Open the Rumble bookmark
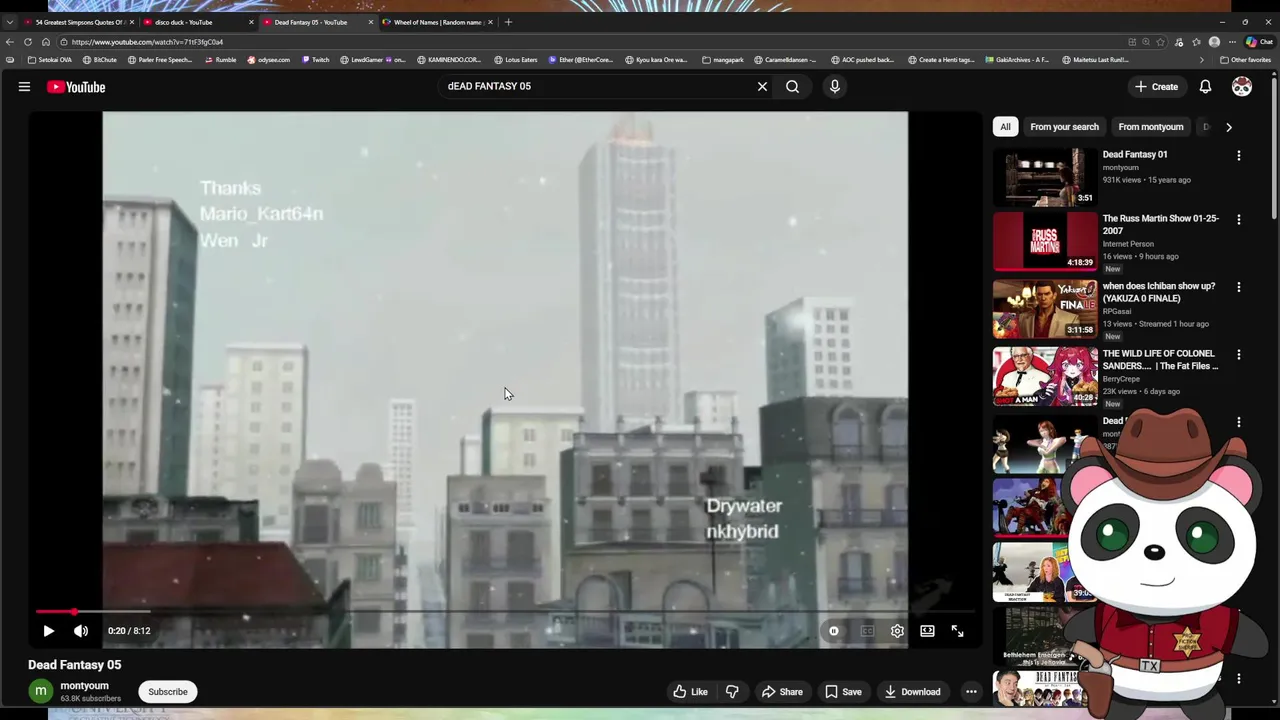The width and height of the screenshot is (1280, 720). (221, 60)
